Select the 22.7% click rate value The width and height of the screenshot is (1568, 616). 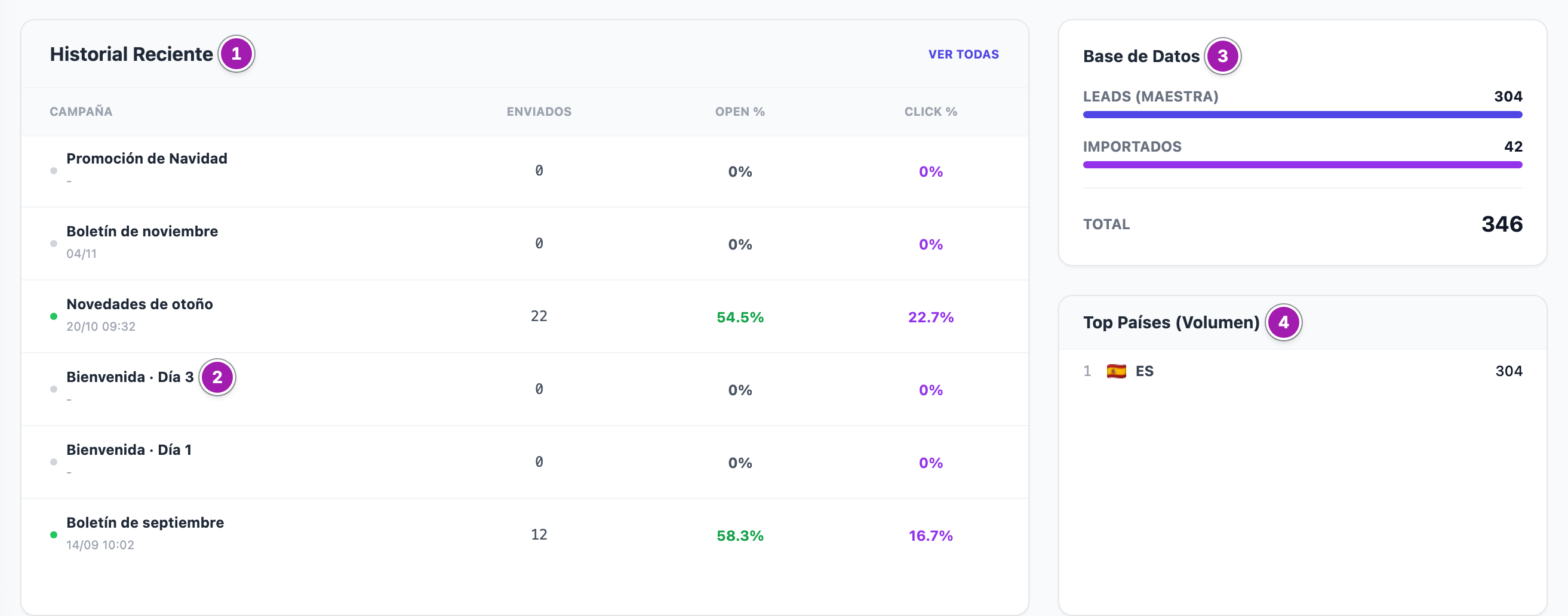(930, 317)
